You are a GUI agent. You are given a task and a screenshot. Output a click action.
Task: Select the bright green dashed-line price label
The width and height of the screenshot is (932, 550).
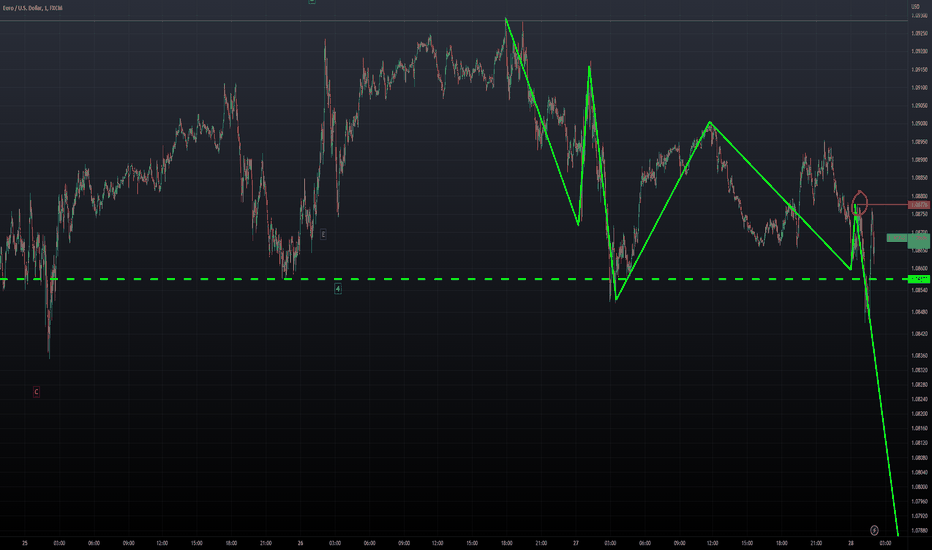pyautogui.click(x=919, y=279)
